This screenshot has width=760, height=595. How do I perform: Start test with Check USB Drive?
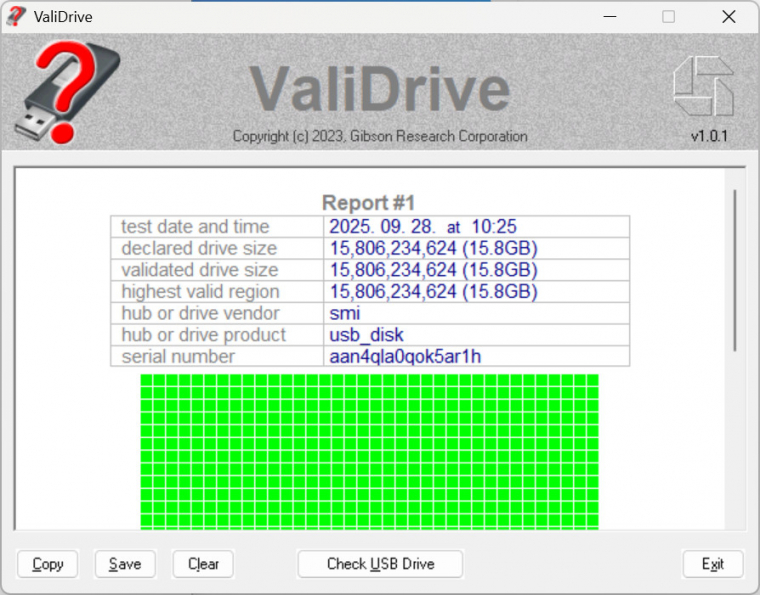click(x=380, y=564)
